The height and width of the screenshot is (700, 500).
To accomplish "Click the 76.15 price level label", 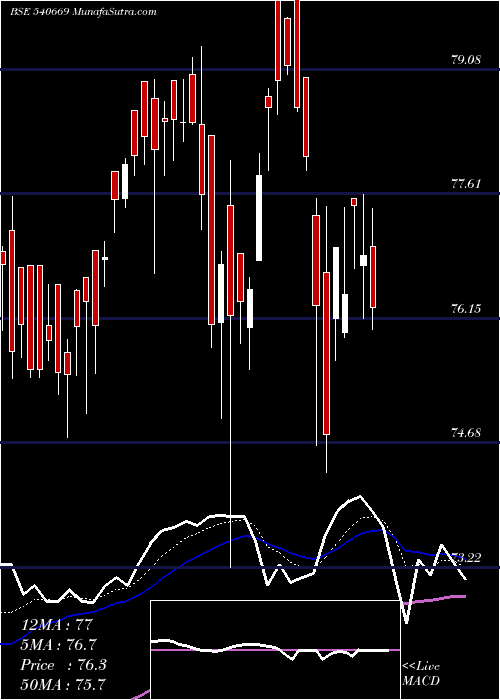I will point(466,308).
